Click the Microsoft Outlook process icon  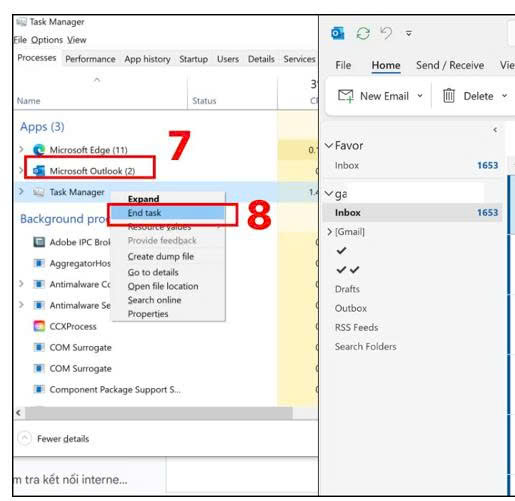tap(39, 171)
